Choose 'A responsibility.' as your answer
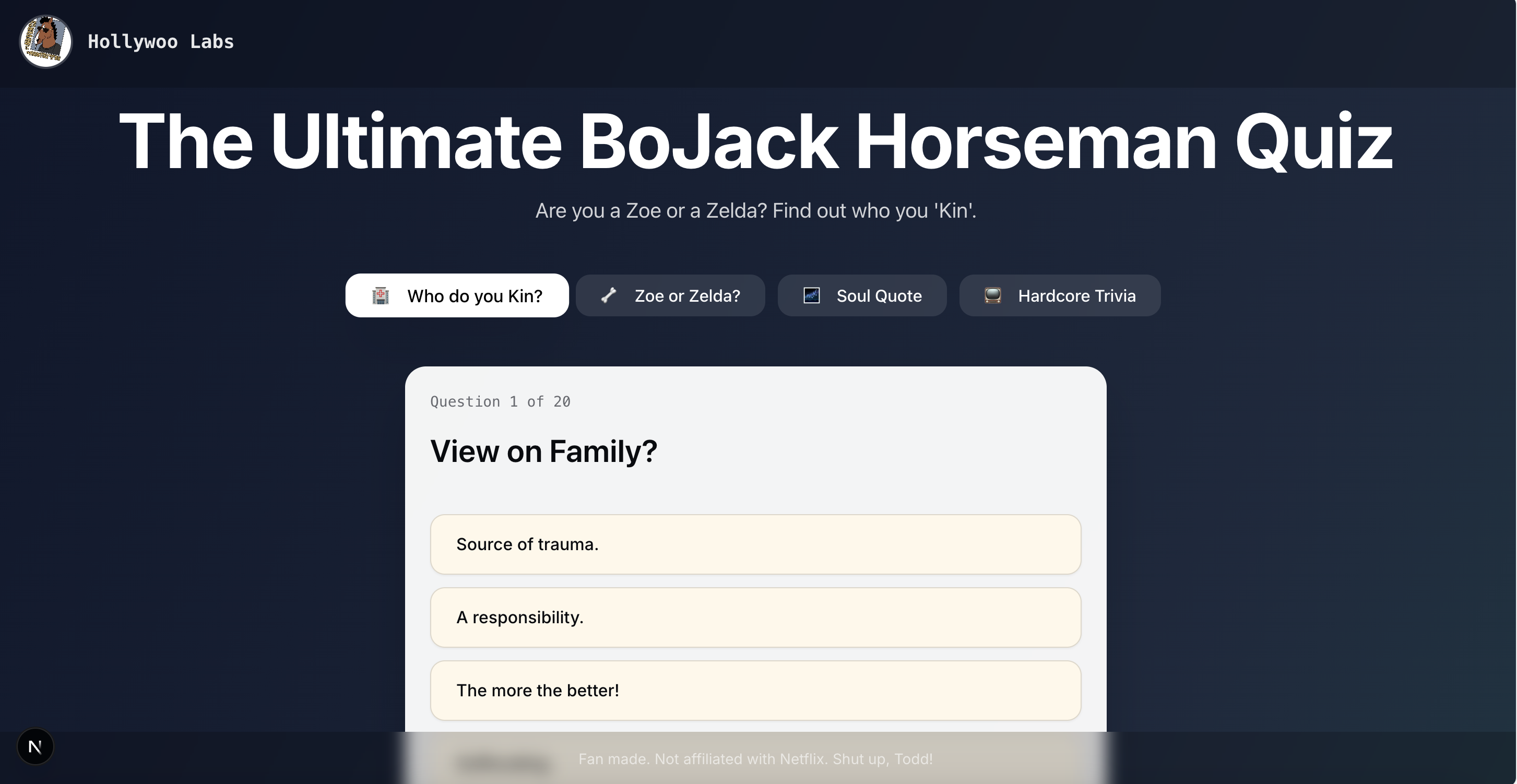Screen dimensions: 1517x784 [755, 617]
